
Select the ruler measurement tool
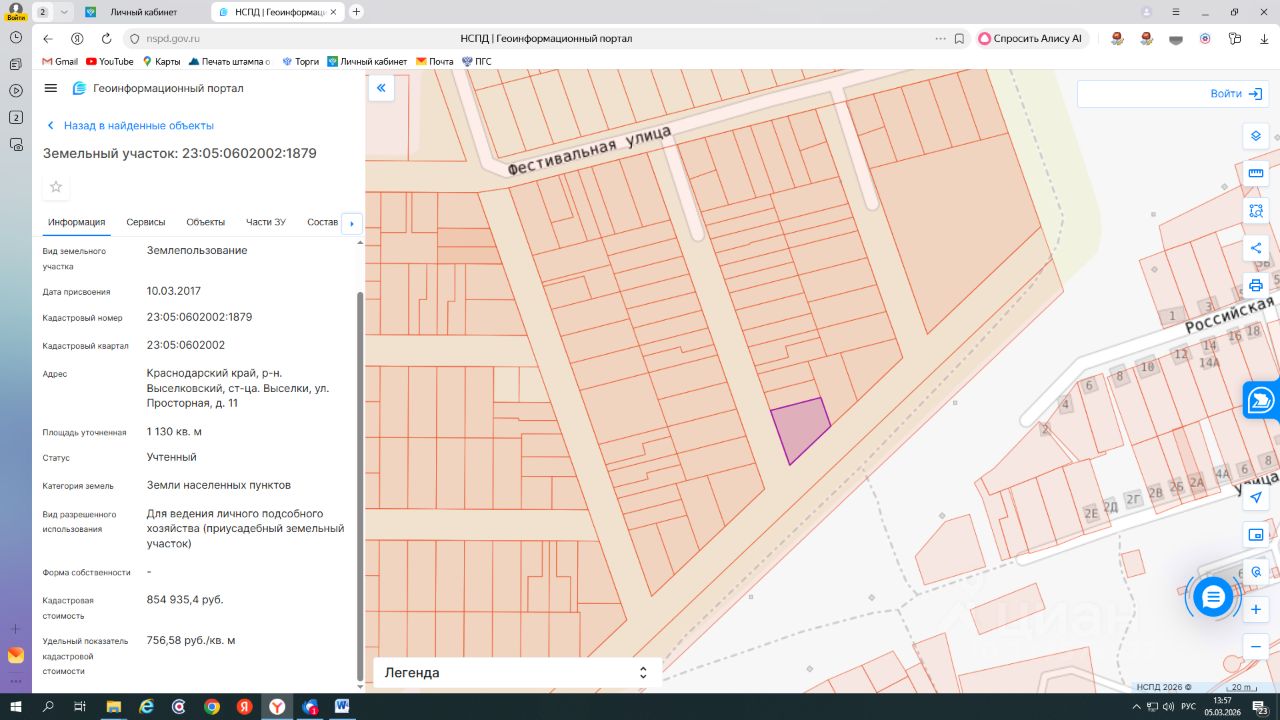1256,173
